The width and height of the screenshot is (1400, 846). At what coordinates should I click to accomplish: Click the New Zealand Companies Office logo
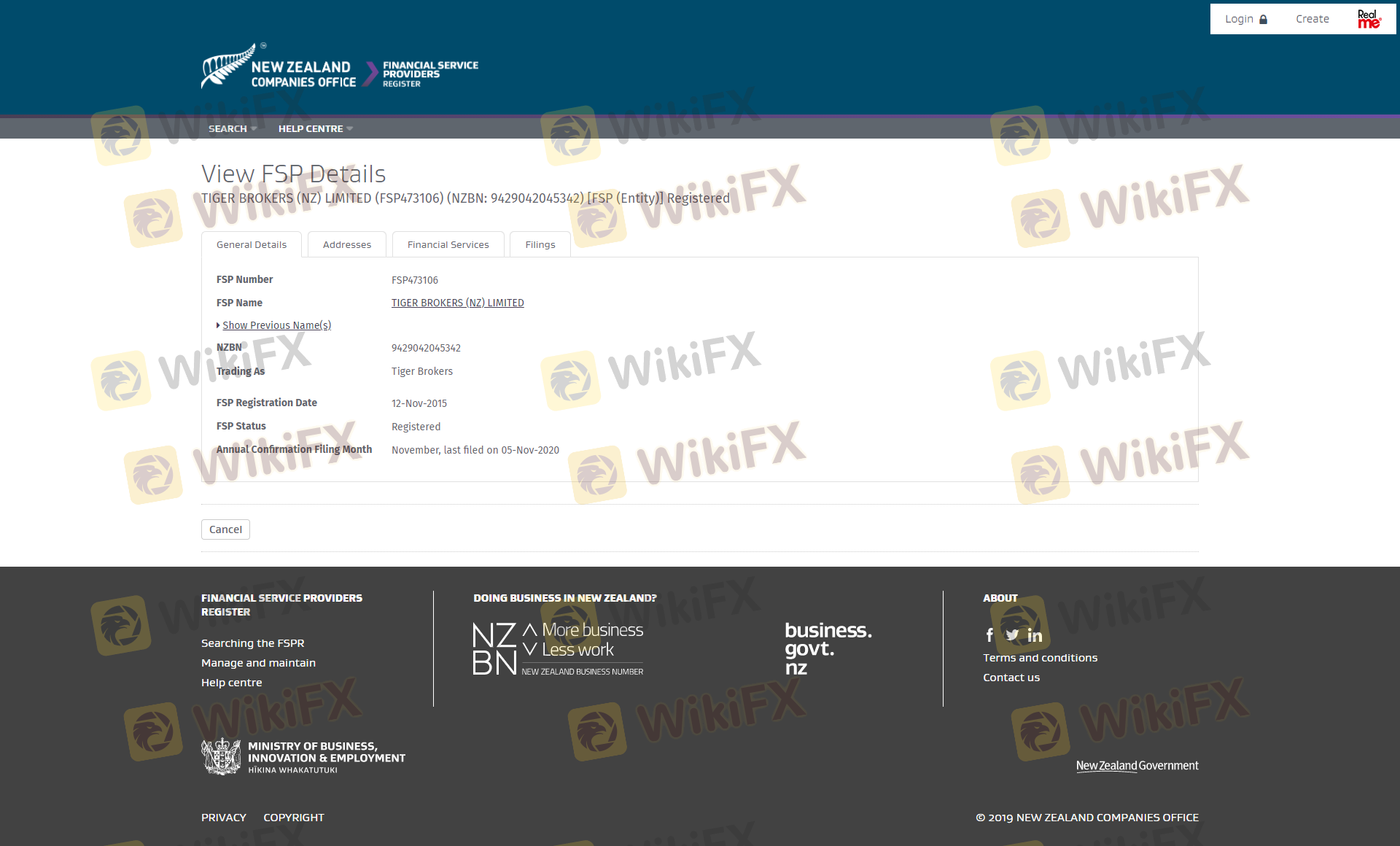tap(279, 66)
